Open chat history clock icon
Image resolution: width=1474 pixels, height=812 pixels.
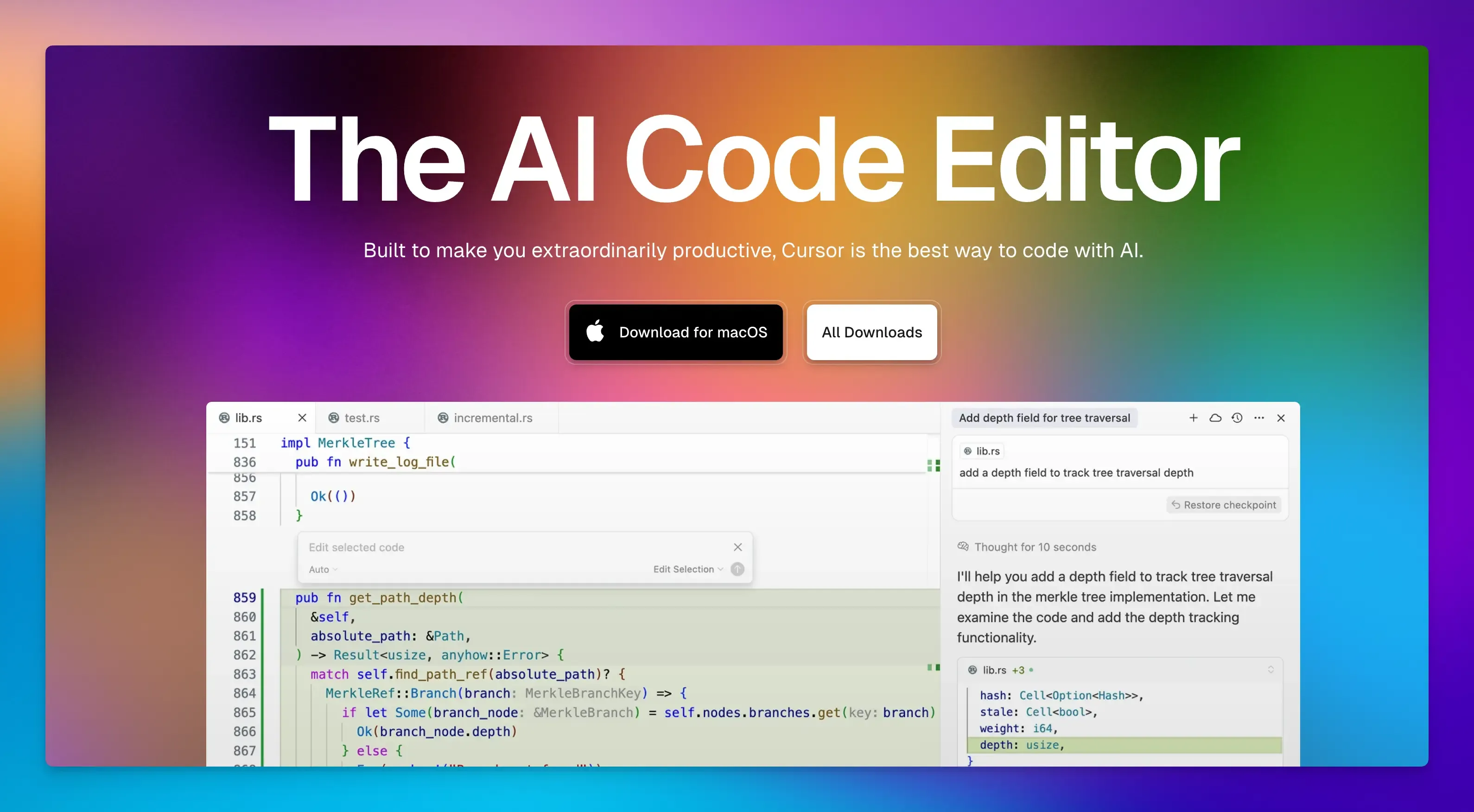click(x=1237, y=418)
